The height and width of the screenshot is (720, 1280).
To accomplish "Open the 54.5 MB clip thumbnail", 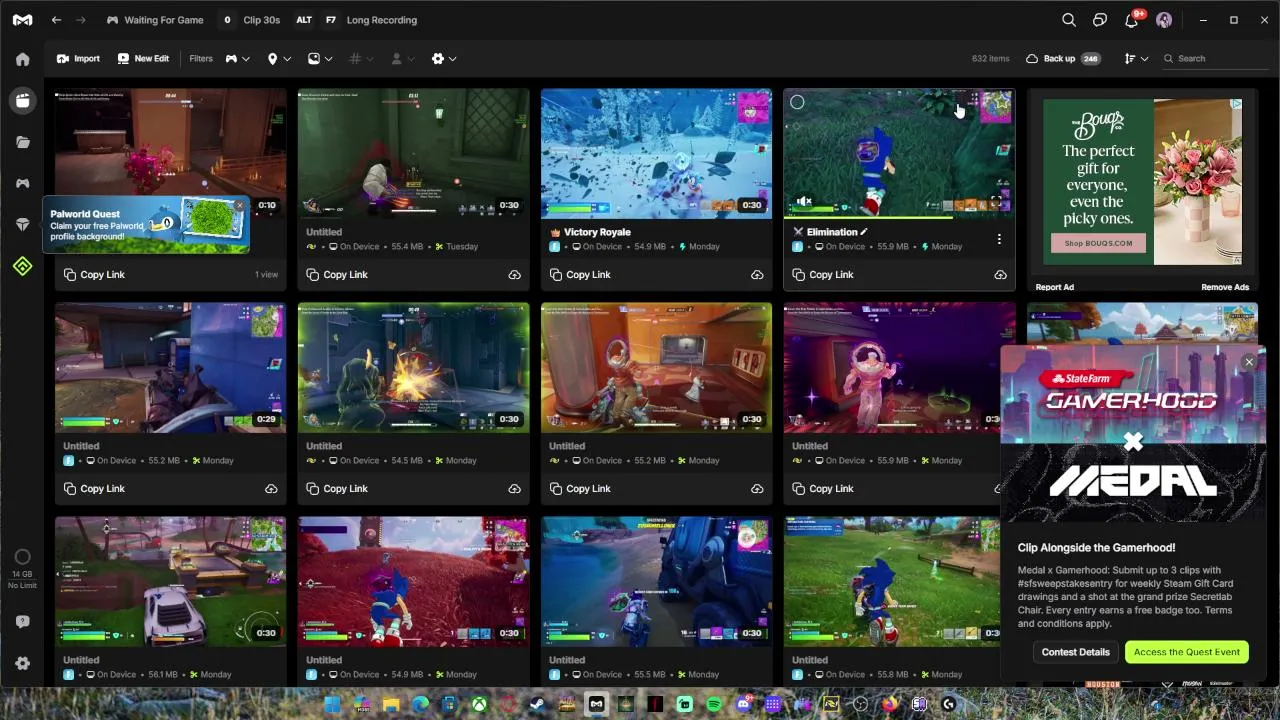I will click(413, 368).
